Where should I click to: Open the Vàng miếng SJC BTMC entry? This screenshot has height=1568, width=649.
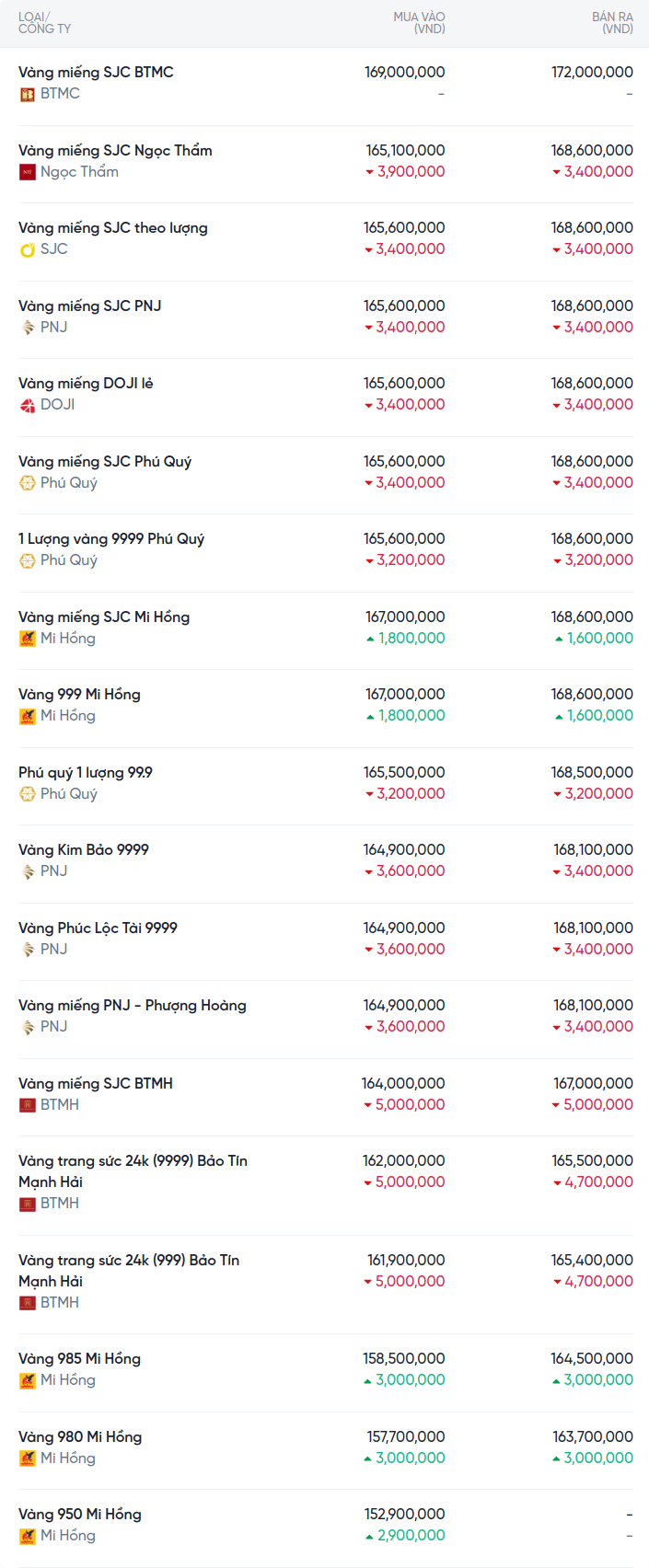(96, 72)
